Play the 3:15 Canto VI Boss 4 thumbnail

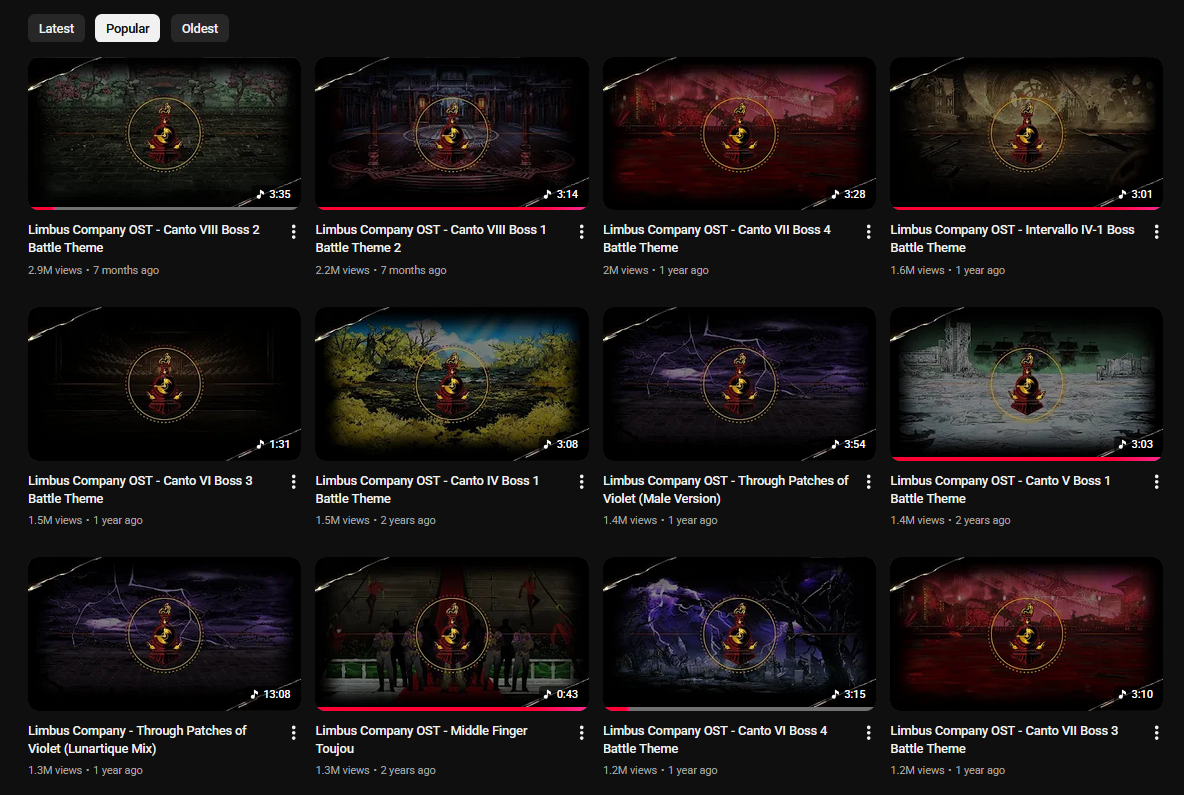click(739, 633)
